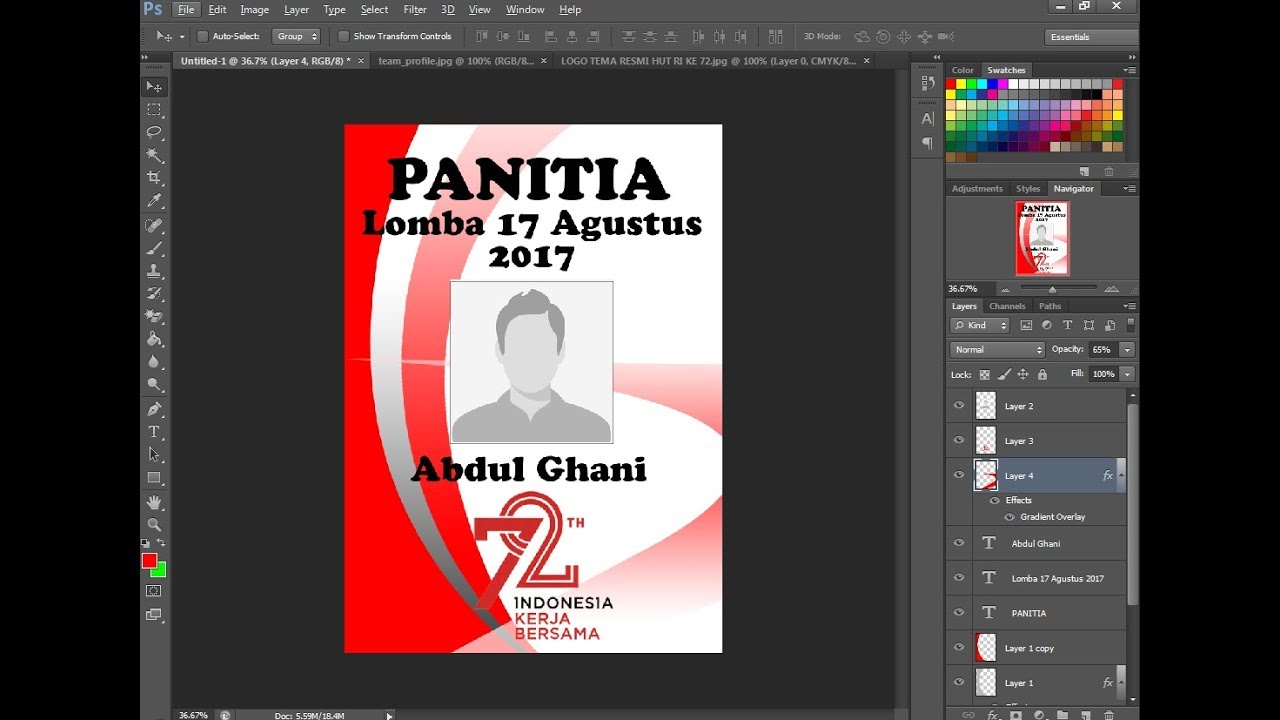Switch to the Paths tab
The height and width of the screenshot is (720, 1280).
point(1050,306)
